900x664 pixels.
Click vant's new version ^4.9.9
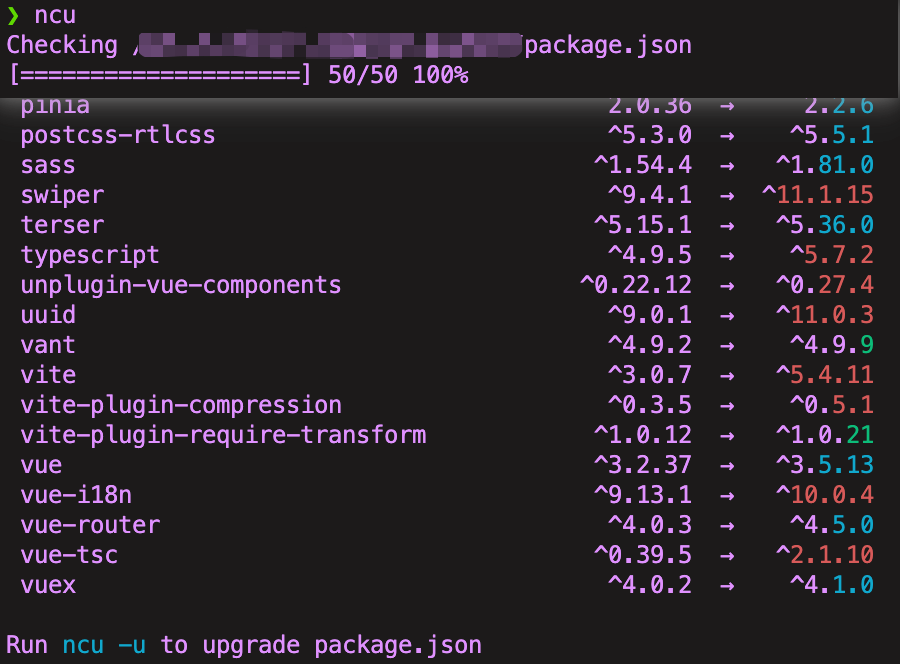tap(831, 345)
